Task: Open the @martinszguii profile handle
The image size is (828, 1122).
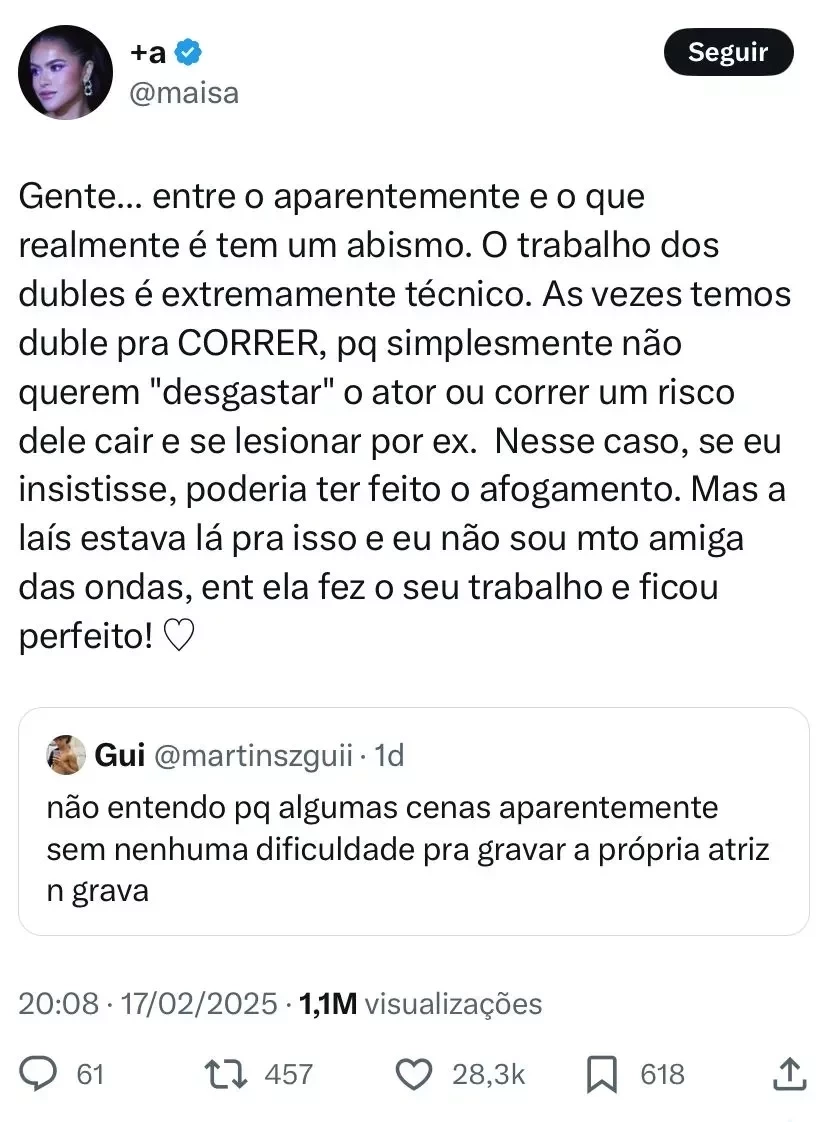Action: (x=255, y=756)
